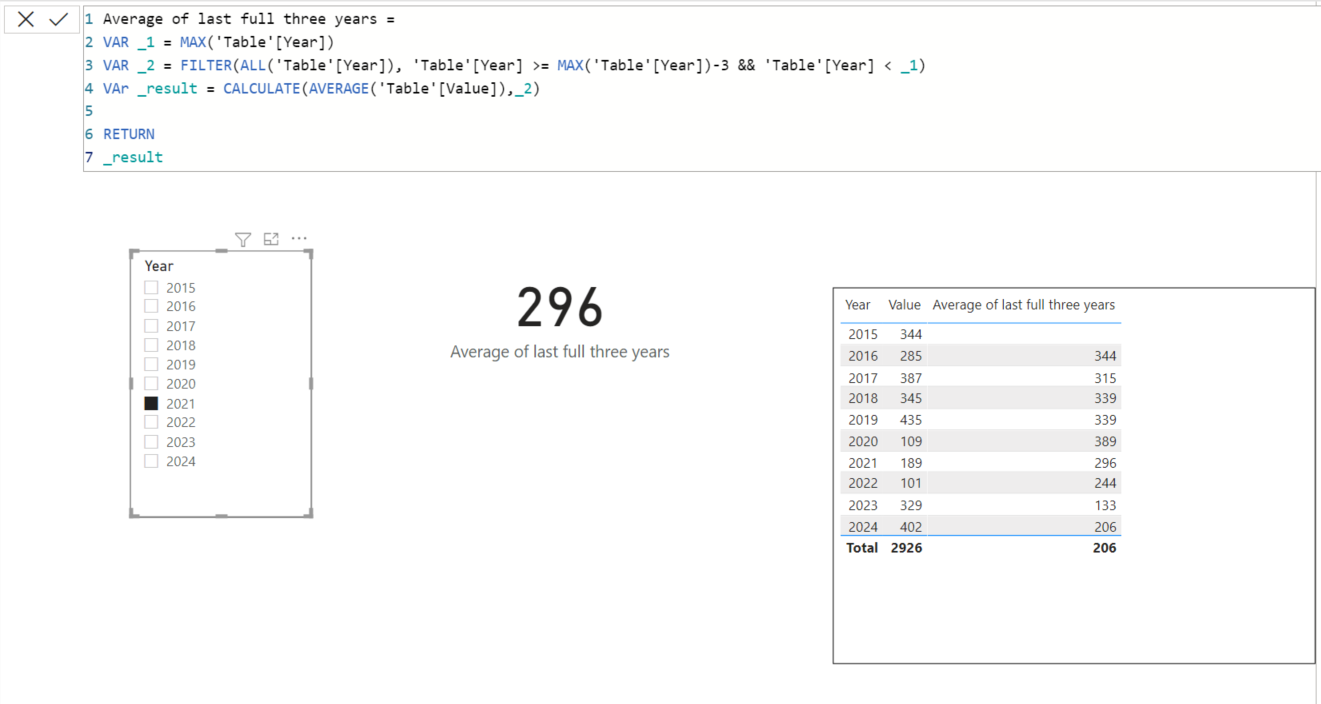Viewport: 1321px width, 704px height.
Task: Sort by Average of last full three years header
Action: pos(1023,305)
